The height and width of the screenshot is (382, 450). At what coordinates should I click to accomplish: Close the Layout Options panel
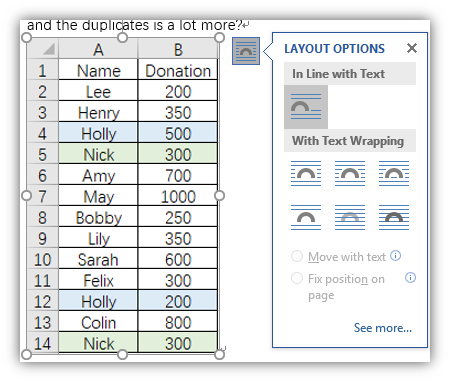click(412, 48)
